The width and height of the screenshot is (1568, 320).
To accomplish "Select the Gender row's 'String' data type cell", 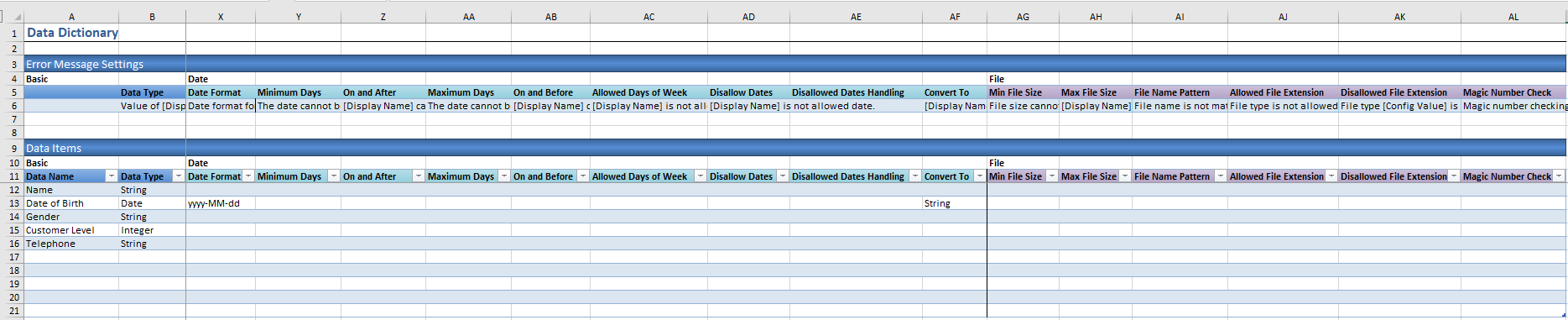I will [x=152, y=217].
